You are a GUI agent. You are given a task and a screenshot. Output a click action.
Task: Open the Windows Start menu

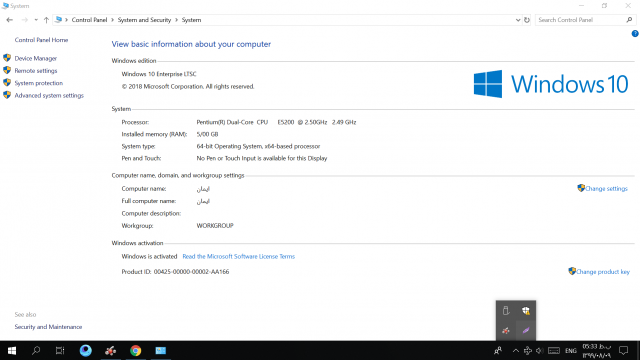pyautogui.click(x=11, y=351)
